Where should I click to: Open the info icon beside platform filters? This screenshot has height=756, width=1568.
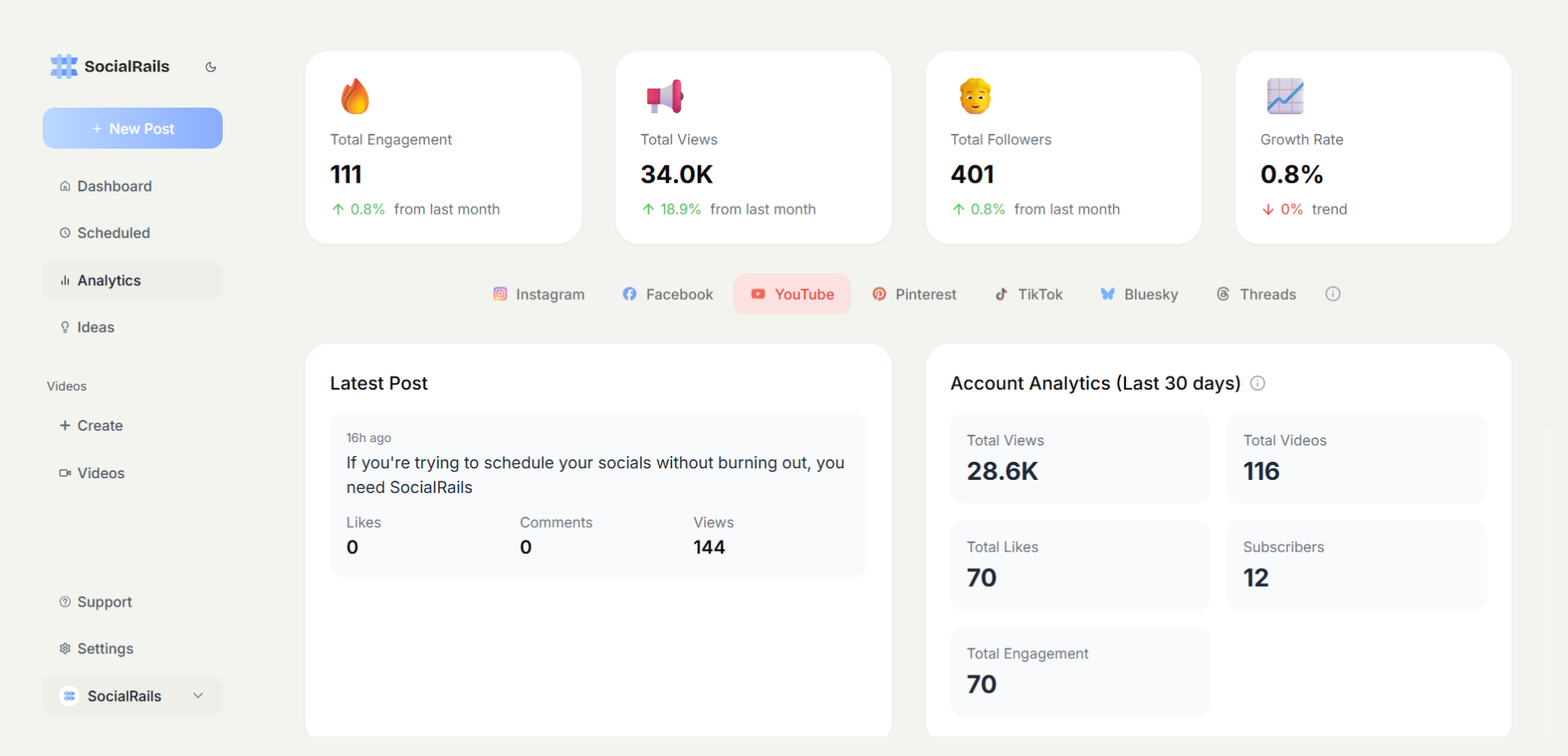click(1332, 293)
